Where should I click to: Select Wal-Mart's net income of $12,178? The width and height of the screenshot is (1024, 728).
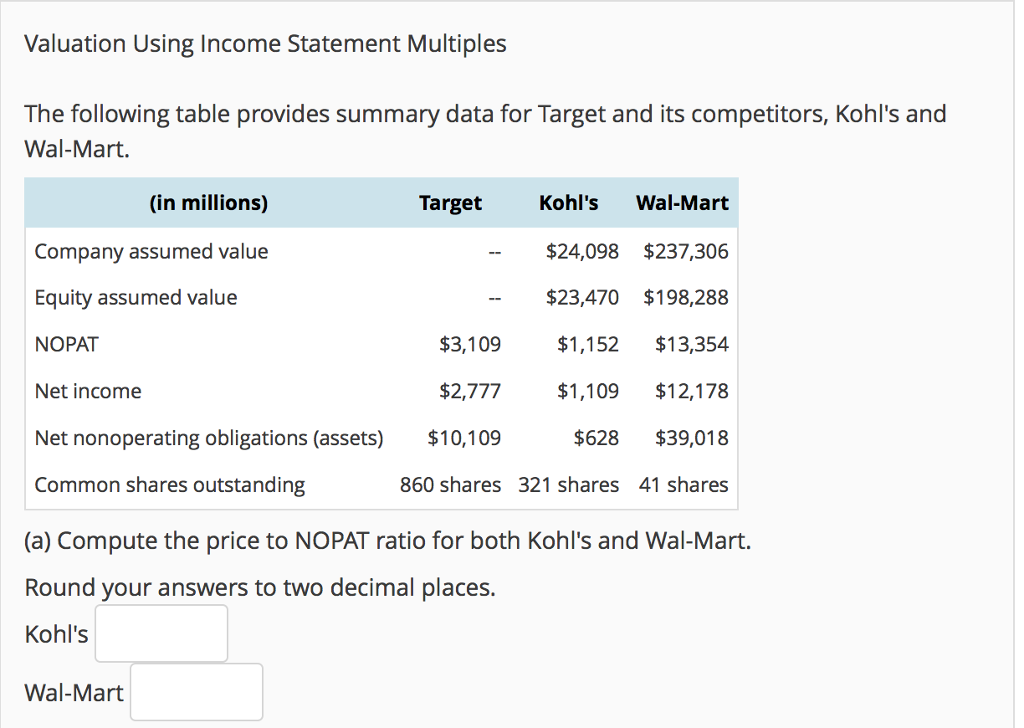click(692, 390)
